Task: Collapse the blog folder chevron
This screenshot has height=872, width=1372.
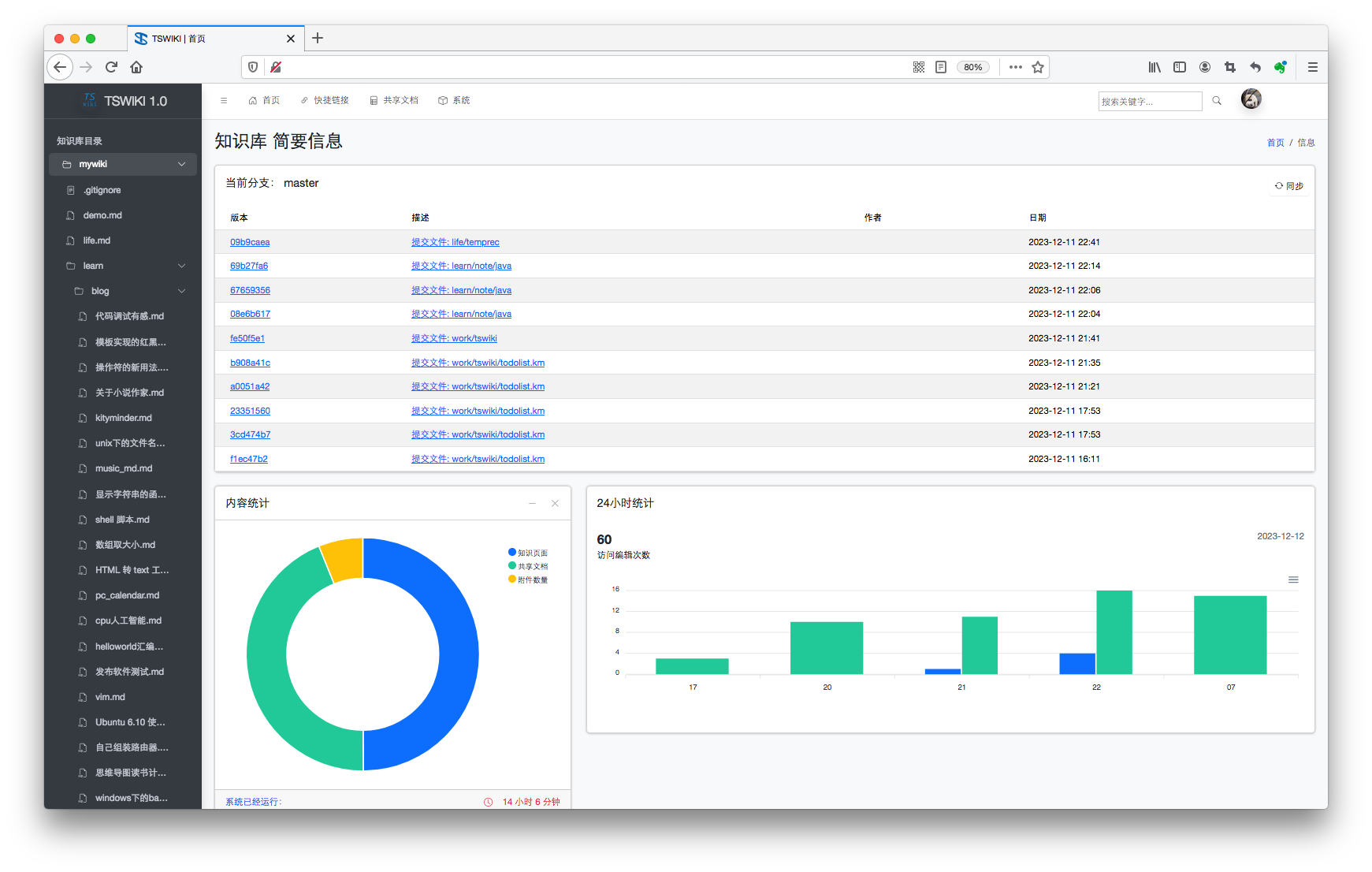Action: point(181,291)
